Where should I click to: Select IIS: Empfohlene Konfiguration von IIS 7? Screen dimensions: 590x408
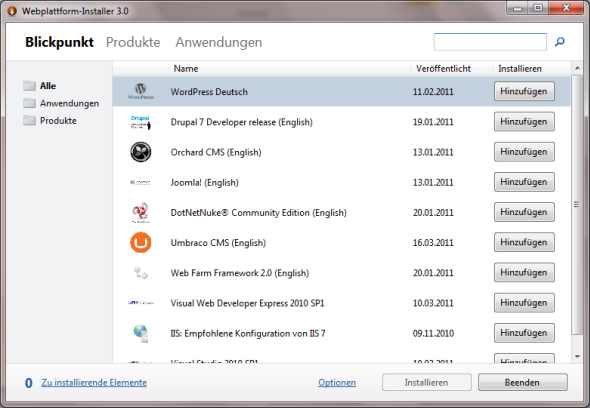248,333
